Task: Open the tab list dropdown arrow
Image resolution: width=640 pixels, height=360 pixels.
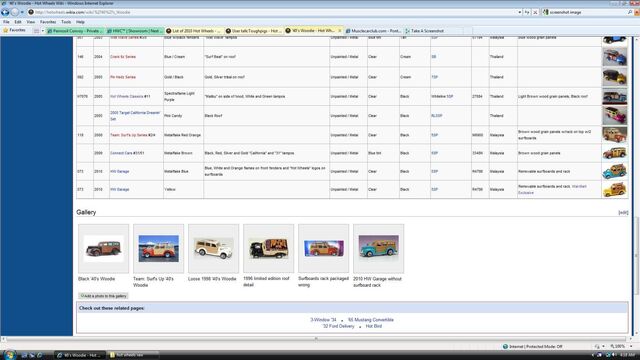Action: pyautogui.click(x=42, y=31)
